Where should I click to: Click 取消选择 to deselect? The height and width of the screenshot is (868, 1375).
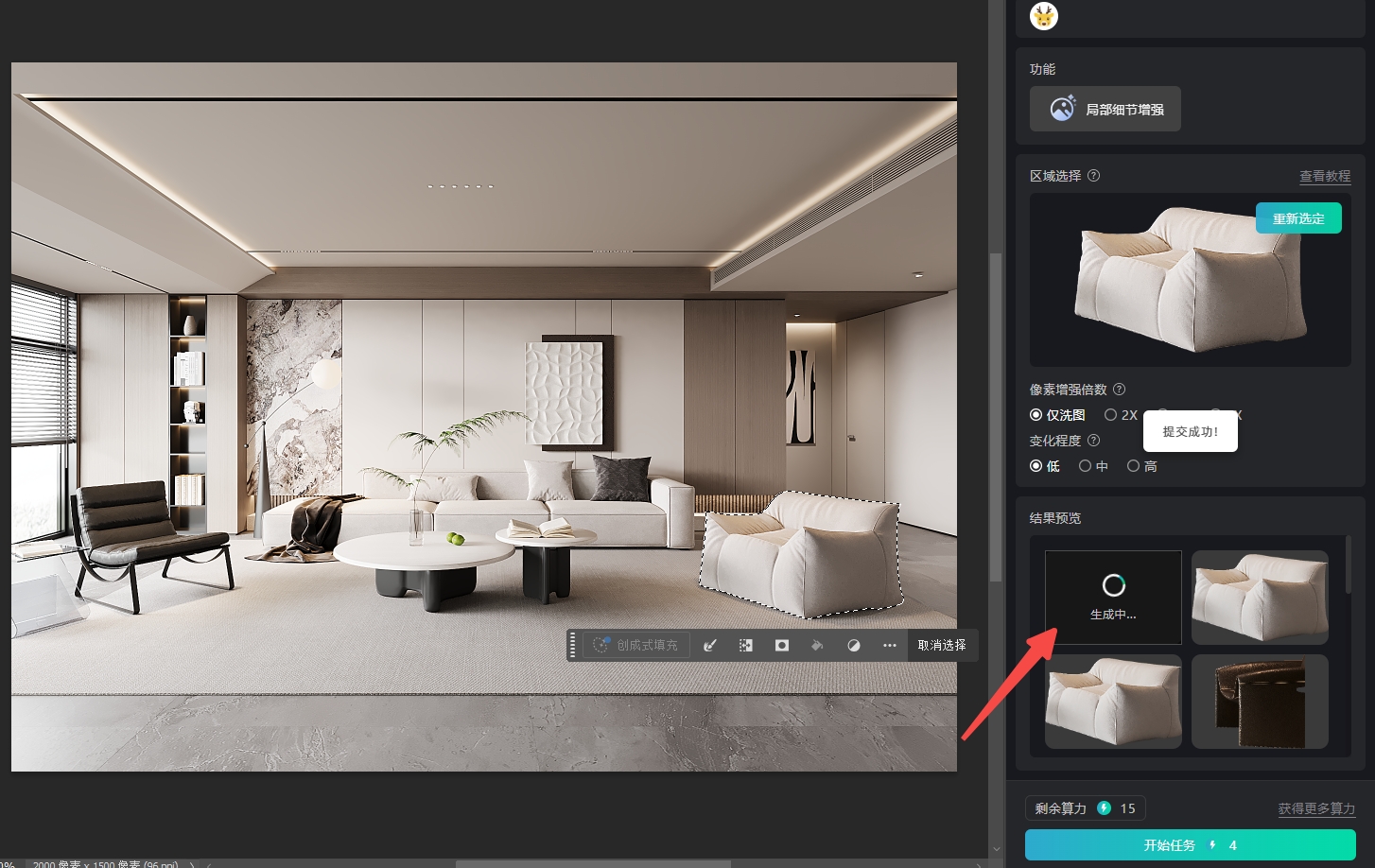(942, 645)
